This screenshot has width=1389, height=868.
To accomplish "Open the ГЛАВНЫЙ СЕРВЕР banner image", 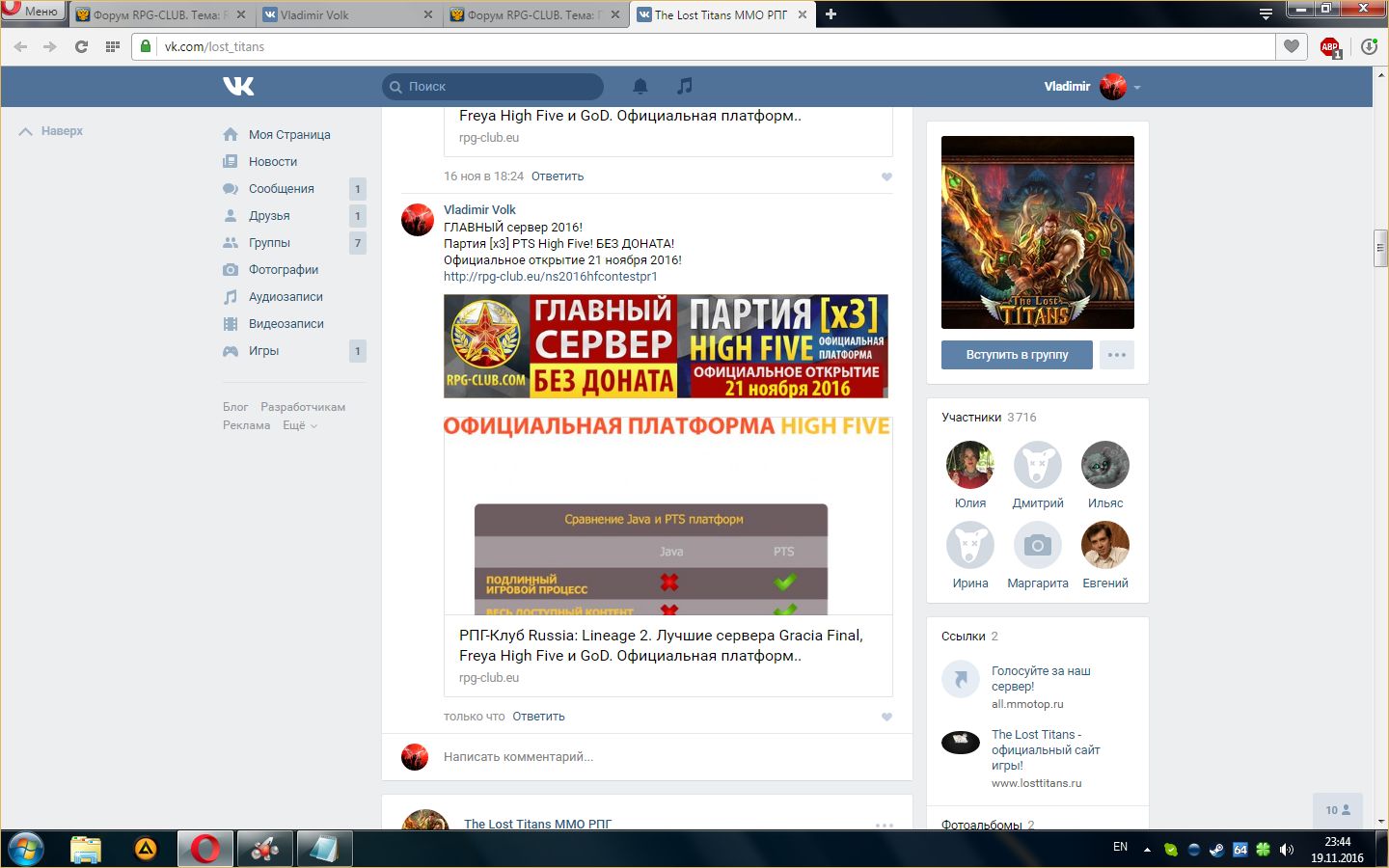I will [x=666, y=346].
